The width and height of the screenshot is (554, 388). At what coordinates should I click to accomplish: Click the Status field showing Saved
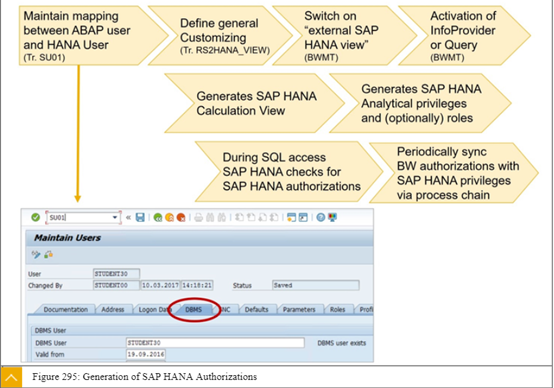(x=316, y=285)
